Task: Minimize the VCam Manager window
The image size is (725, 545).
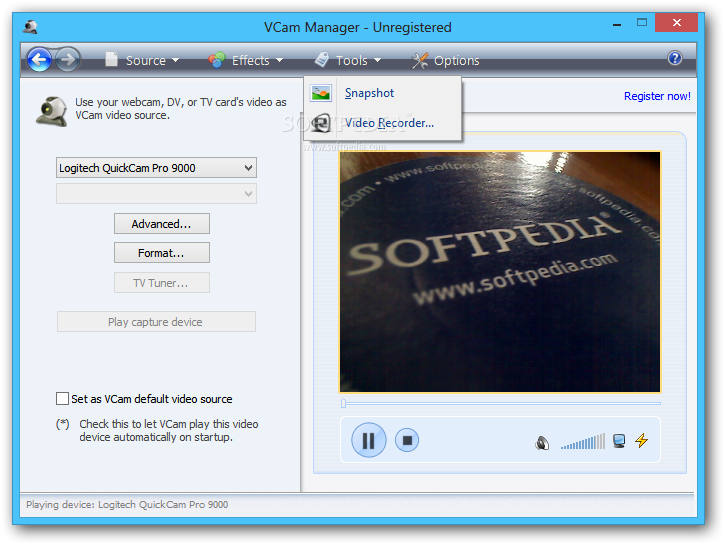Action: click(616, 23)
